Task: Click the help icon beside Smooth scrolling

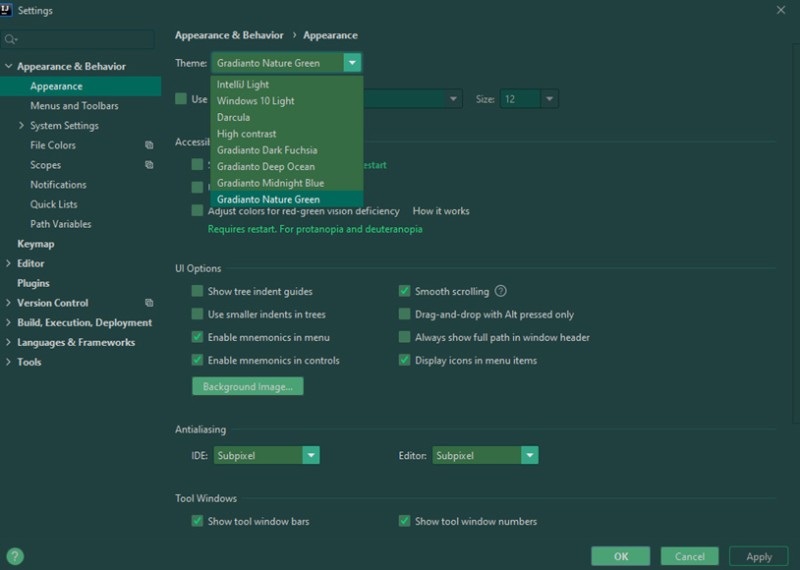Action: point(501,292)
